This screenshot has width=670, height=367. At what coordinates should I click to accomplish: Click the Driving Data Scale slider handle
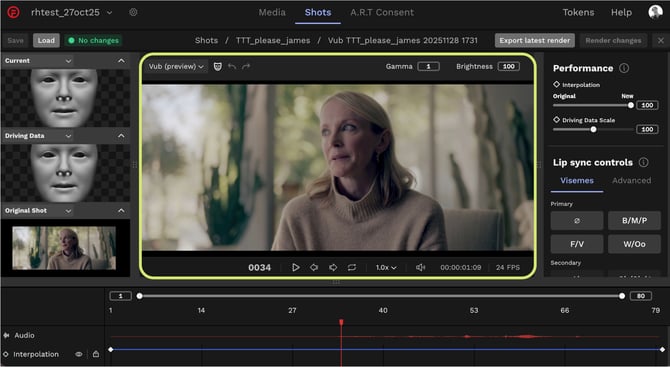click(593, 129)
